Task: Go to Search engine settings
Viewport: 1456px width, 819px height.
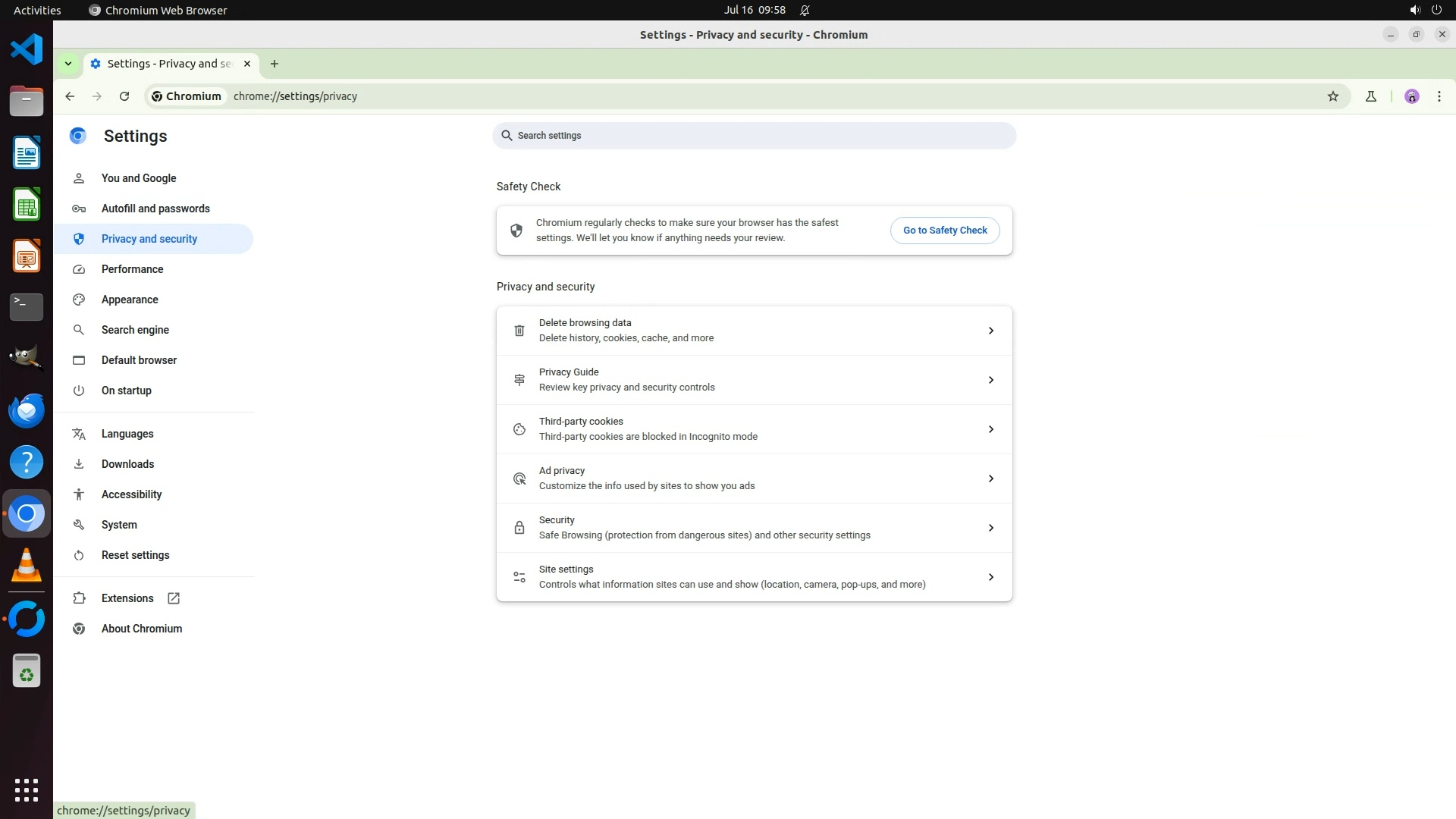Action: point(135,330)
